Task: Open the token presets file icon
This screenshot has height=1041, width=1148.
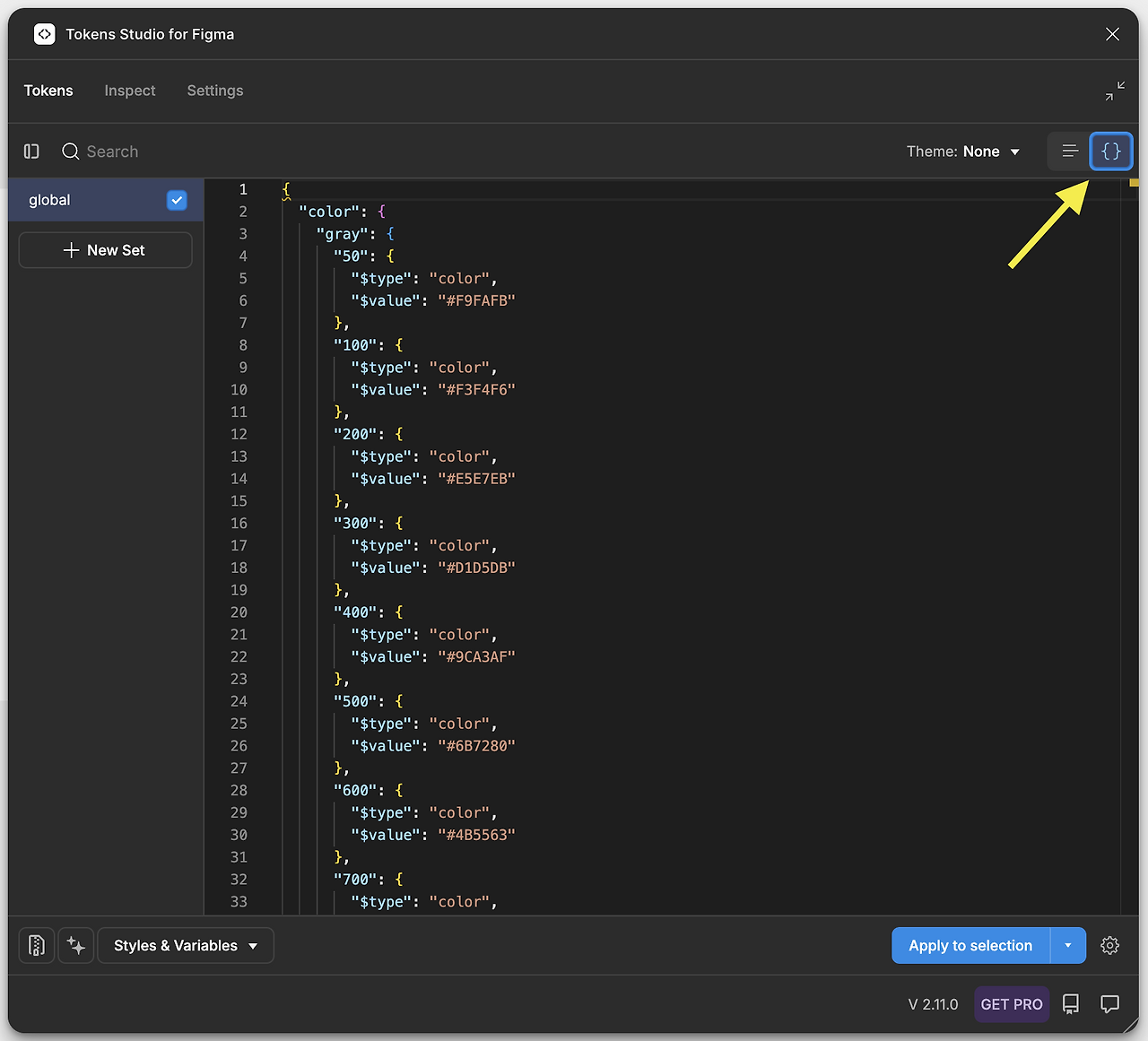Action: click(37, 945)
